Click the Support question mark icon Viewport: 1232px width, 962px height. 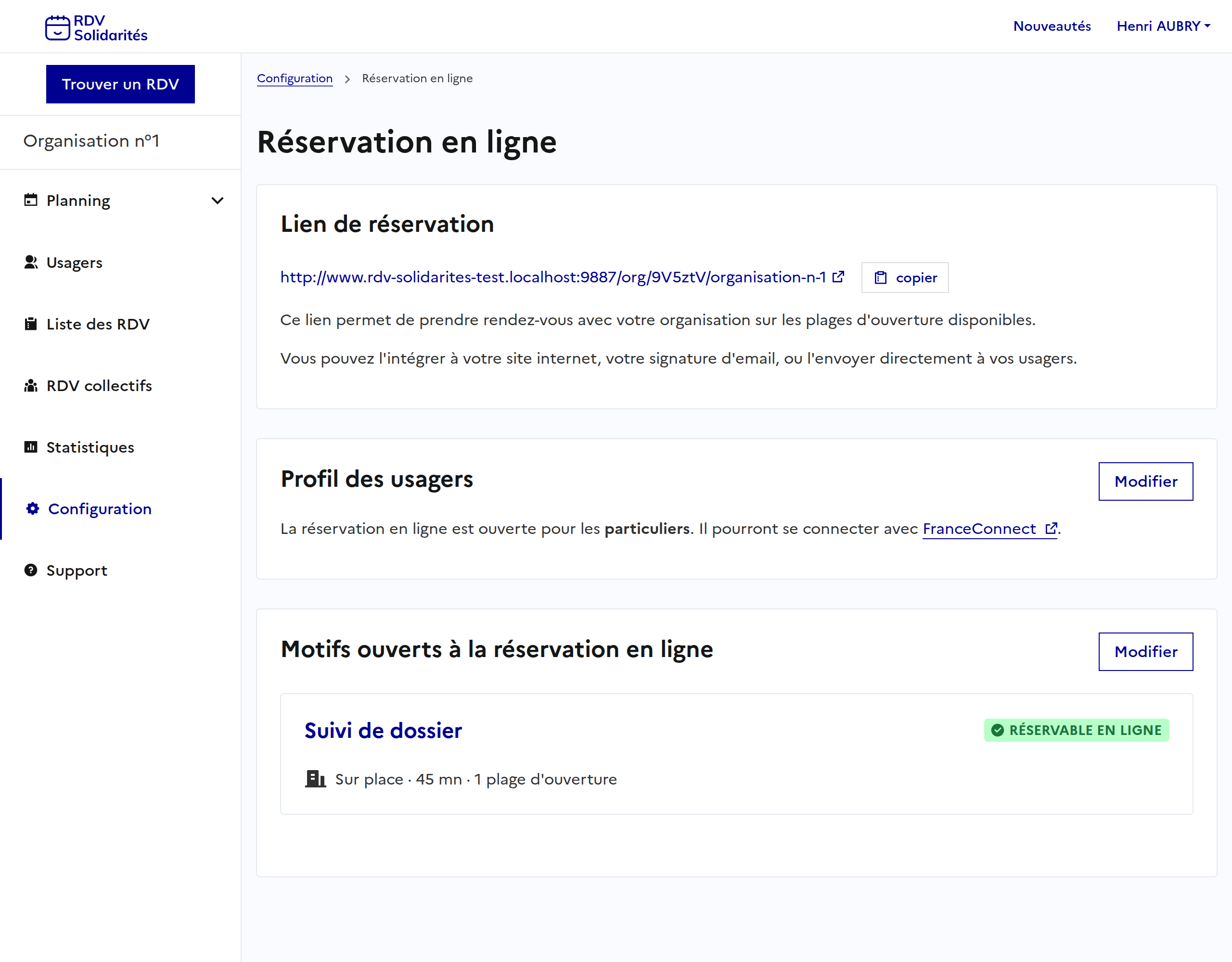point(30,570)
